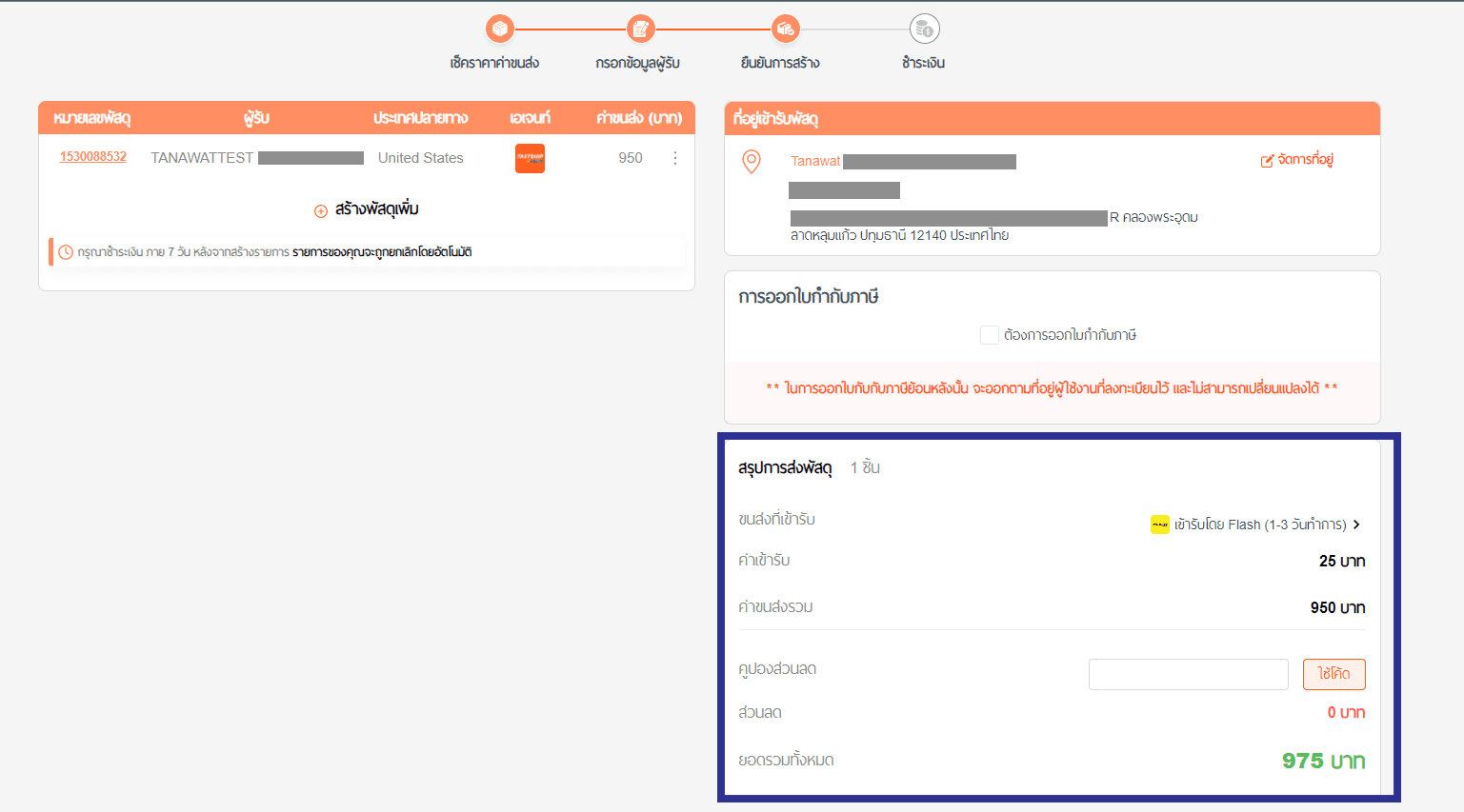Click the ยืนยันการสร้าง step label
1464x812 pixels.
(x=780, y=63)
